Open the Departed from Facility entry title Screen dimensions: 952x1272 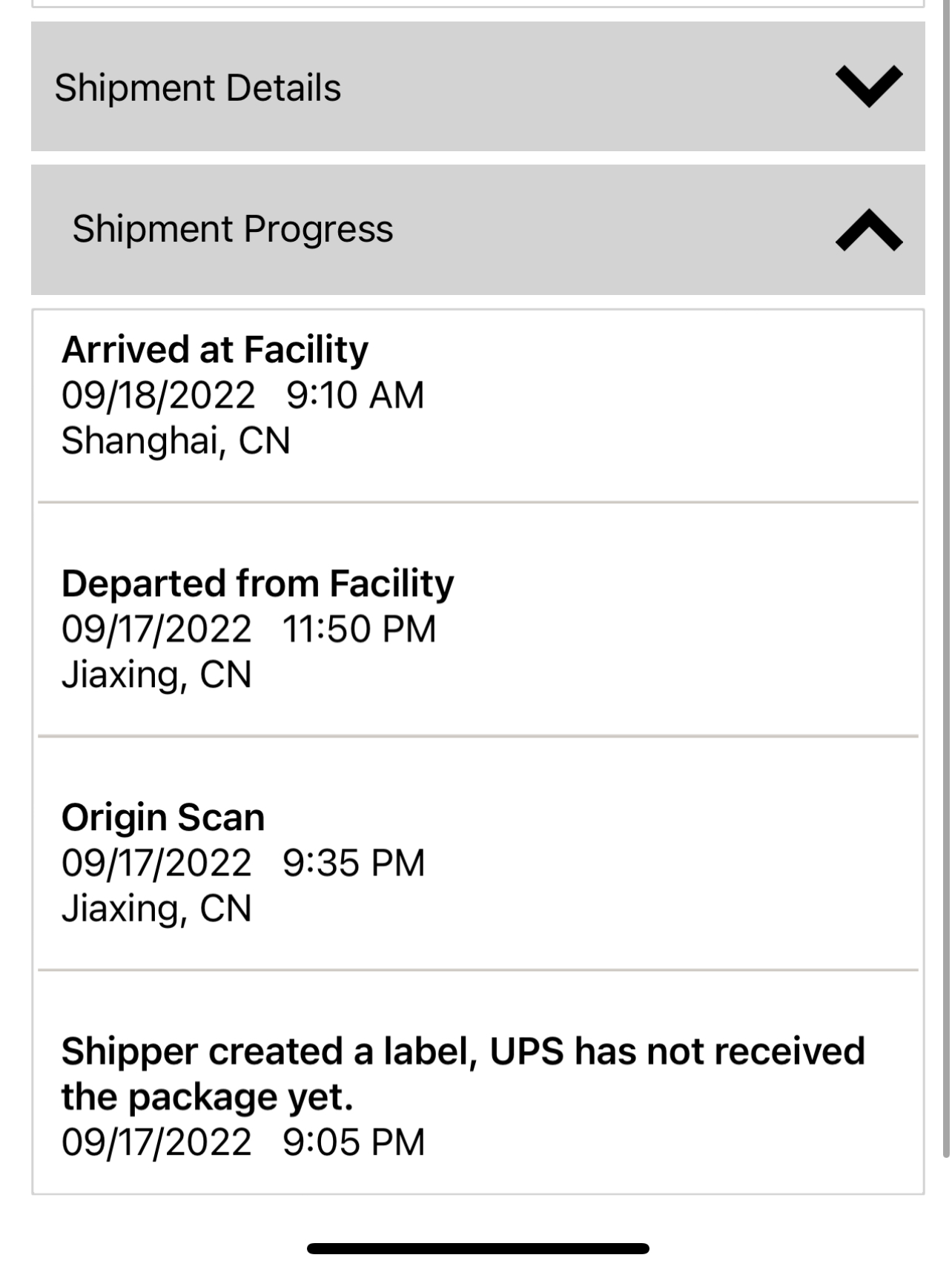coord(257,583)
